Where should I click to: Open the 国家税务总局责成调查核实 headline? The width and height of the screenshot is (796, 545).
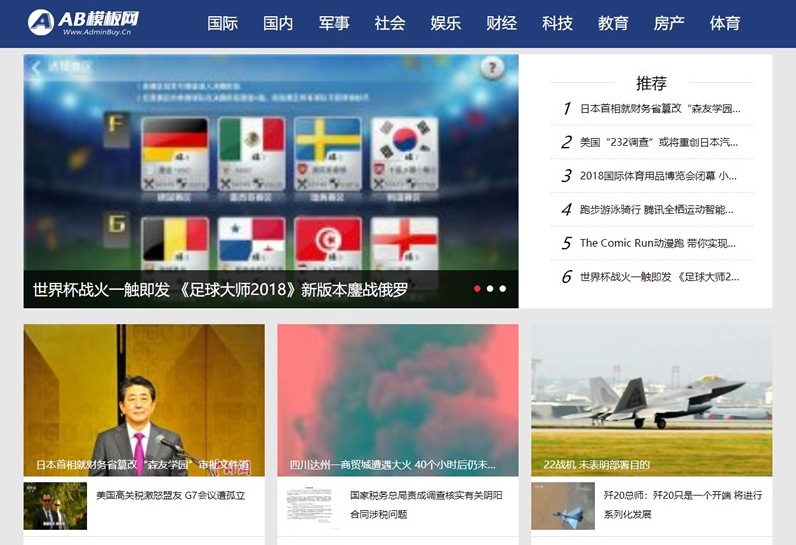426,505
